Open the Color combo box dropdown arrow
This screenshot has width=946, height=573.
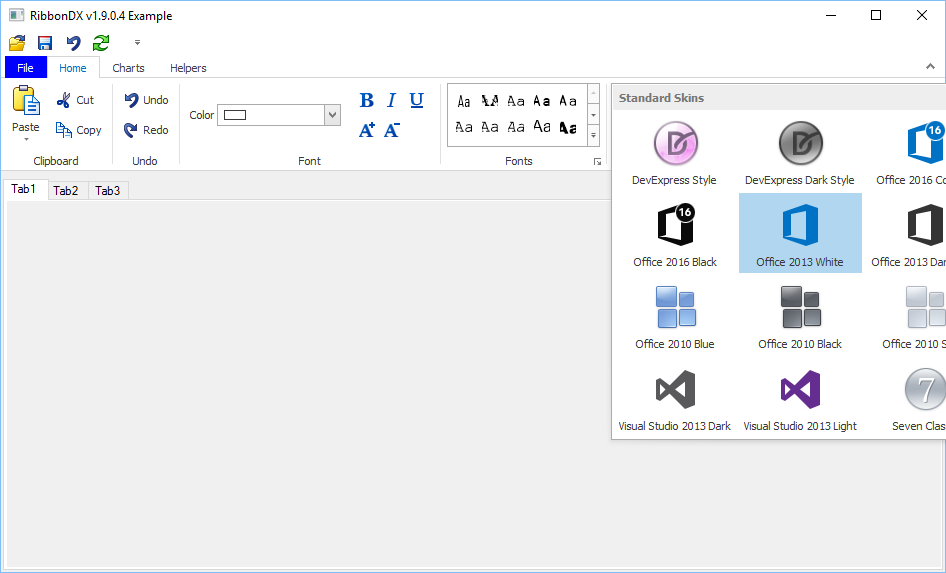332,115
